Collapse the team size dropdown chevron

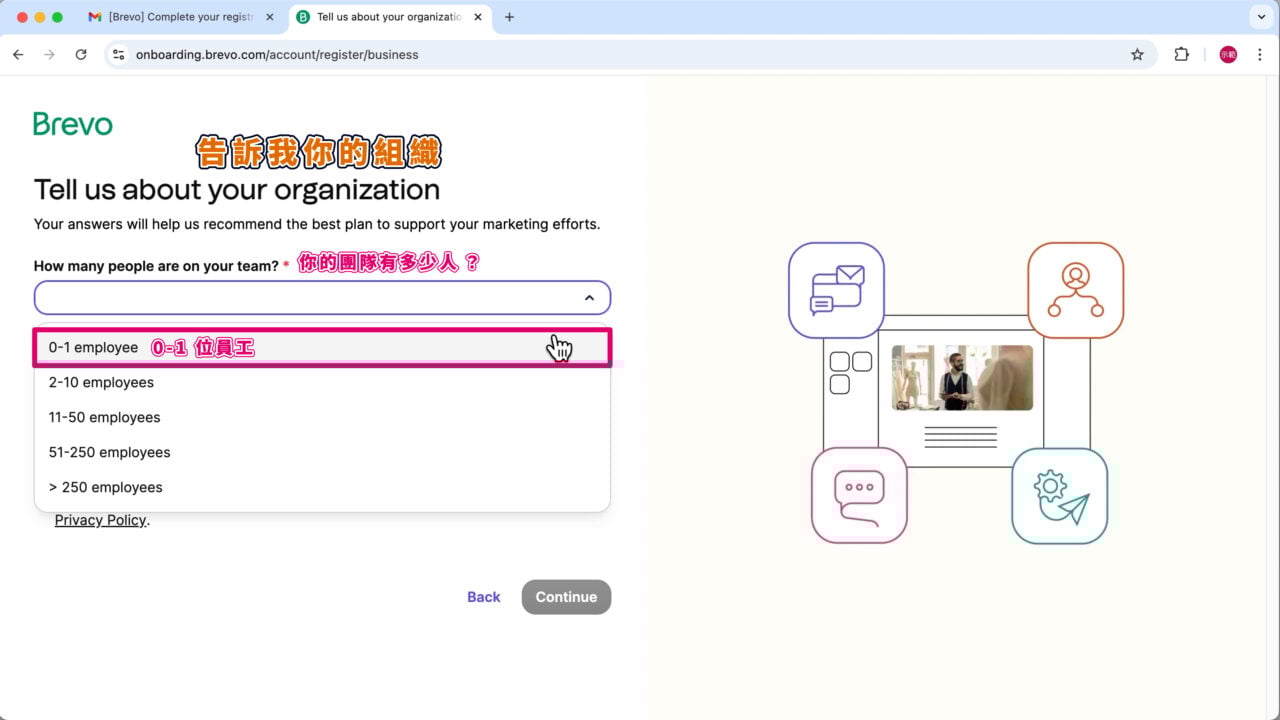point(589,298)
